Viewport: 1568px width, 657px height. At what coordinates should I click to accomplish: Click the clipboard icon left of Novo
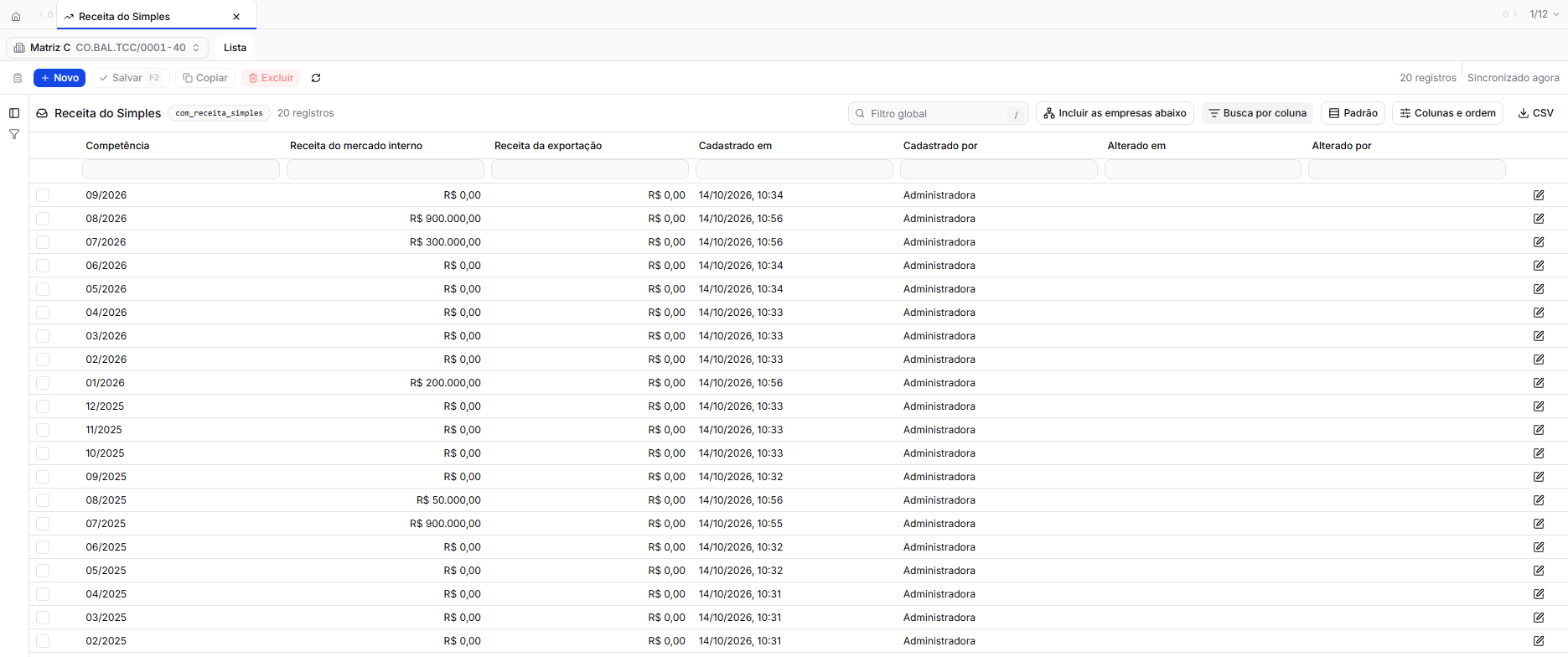(x=17, y=78)
